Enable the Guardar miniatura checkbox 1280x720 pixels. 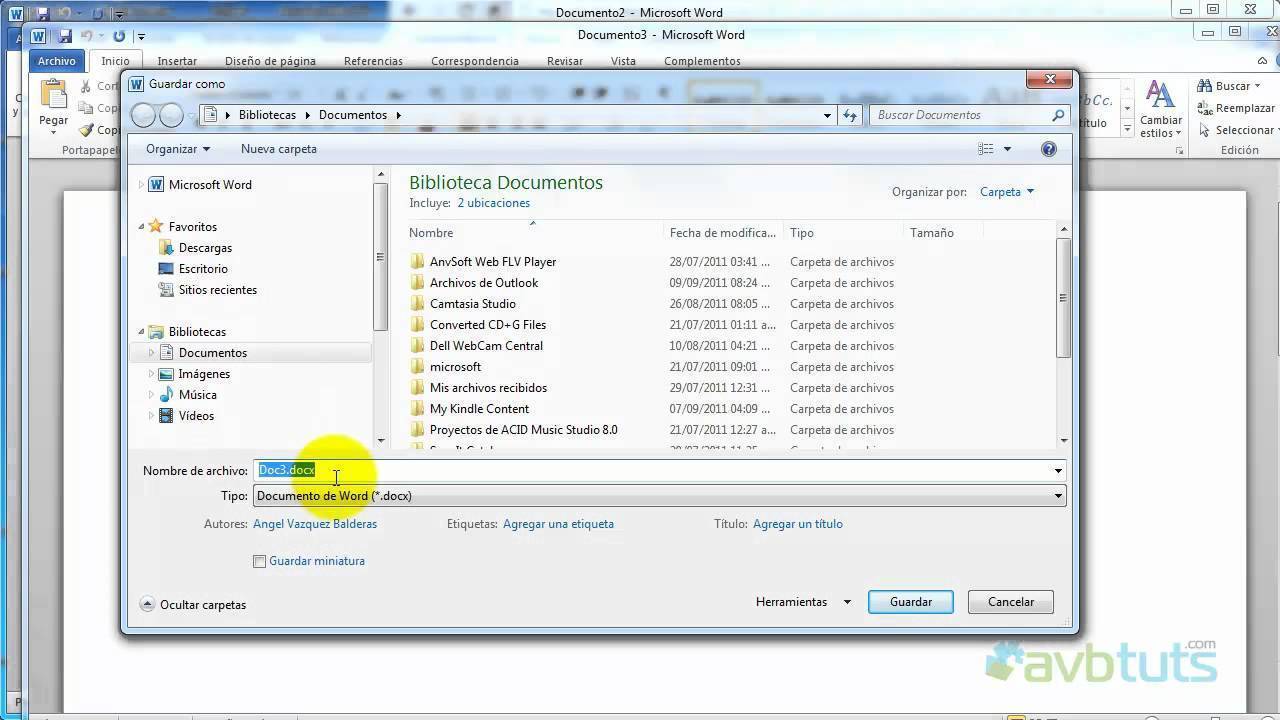tap(260, 562)
